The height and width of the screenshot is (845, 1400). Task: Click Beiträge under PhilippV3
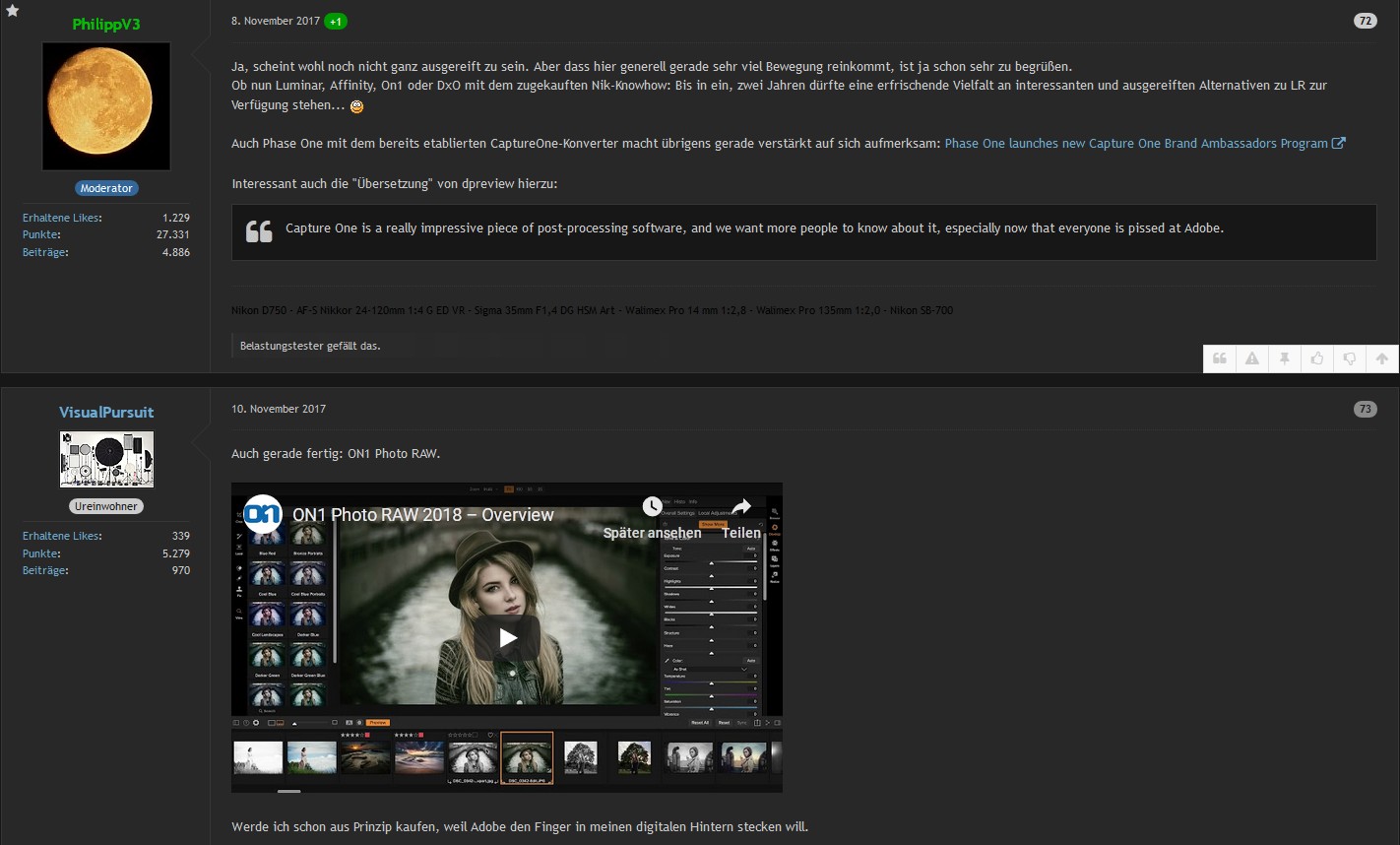(x=45, y=252)
